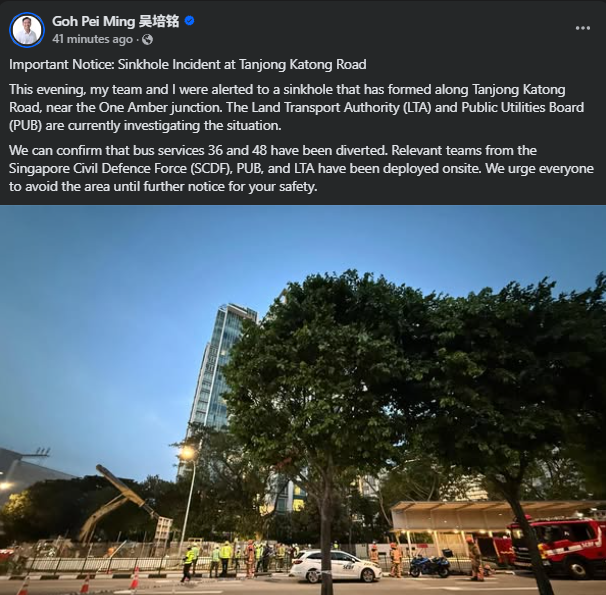The width and height of the screenshot is (606, 595).
Task: Click the white SCDF car in photo
Action: tap(335, 566)
